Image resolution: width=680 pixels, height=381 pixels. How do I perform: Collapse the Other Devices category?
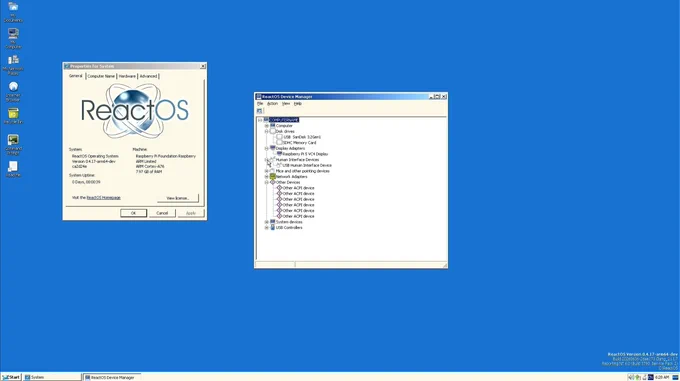pyautogui.click(x=267, y=182)
